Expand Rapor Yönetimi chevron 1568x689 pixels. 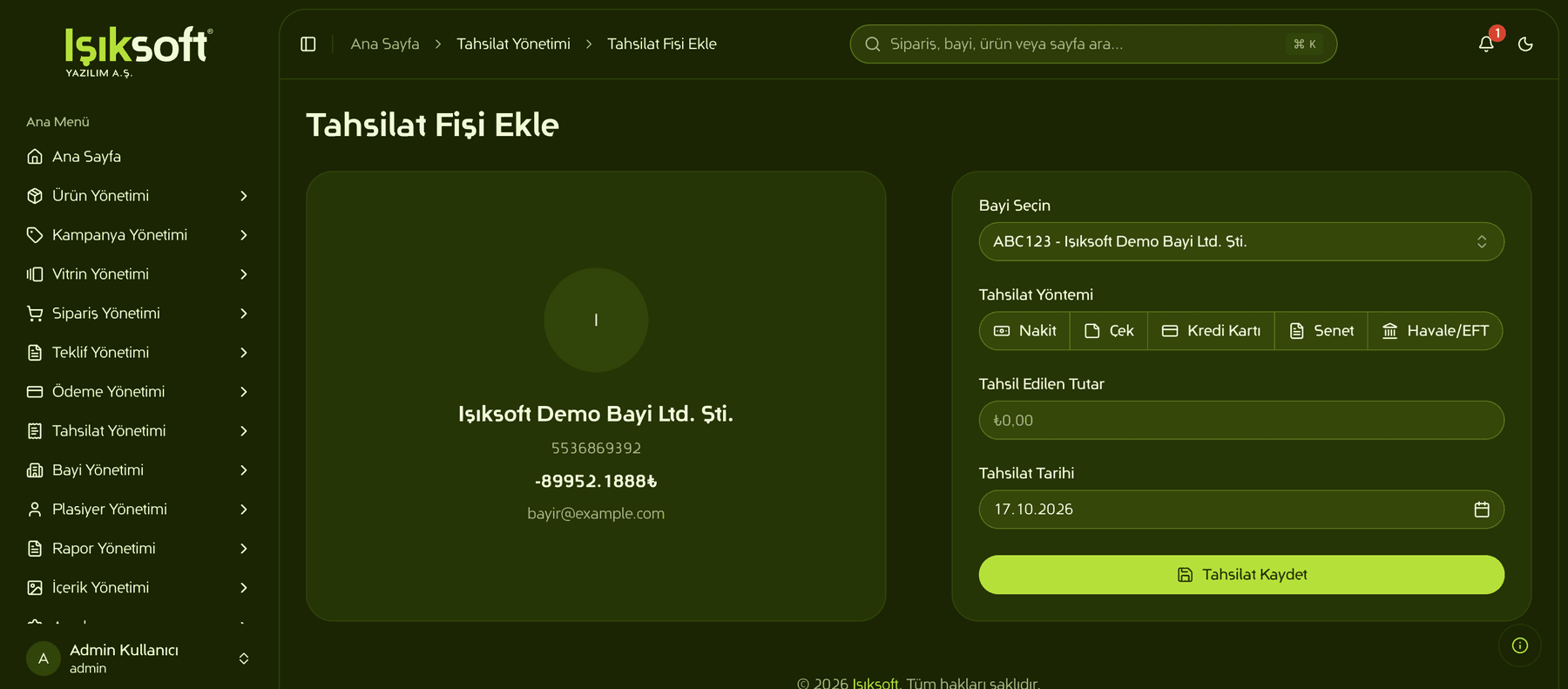coord(244,549)
